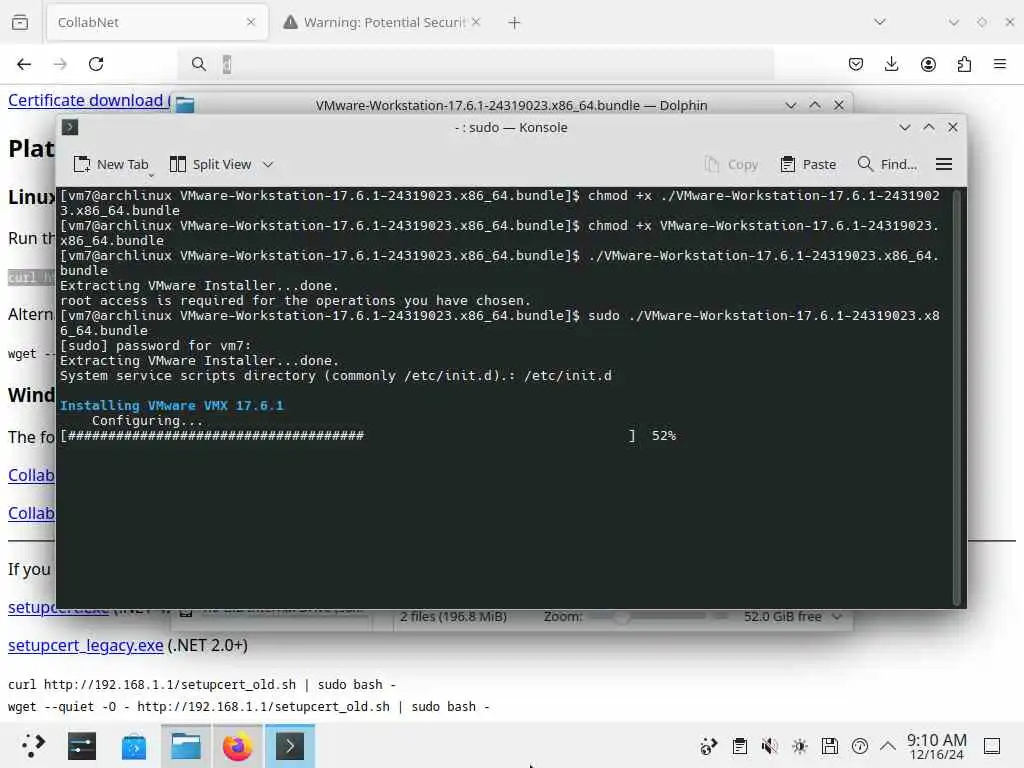Click the curl setupcert_old.sh command text
Image resolution: width=1024 pixels, height=768 pixels.
coord(202,684)
